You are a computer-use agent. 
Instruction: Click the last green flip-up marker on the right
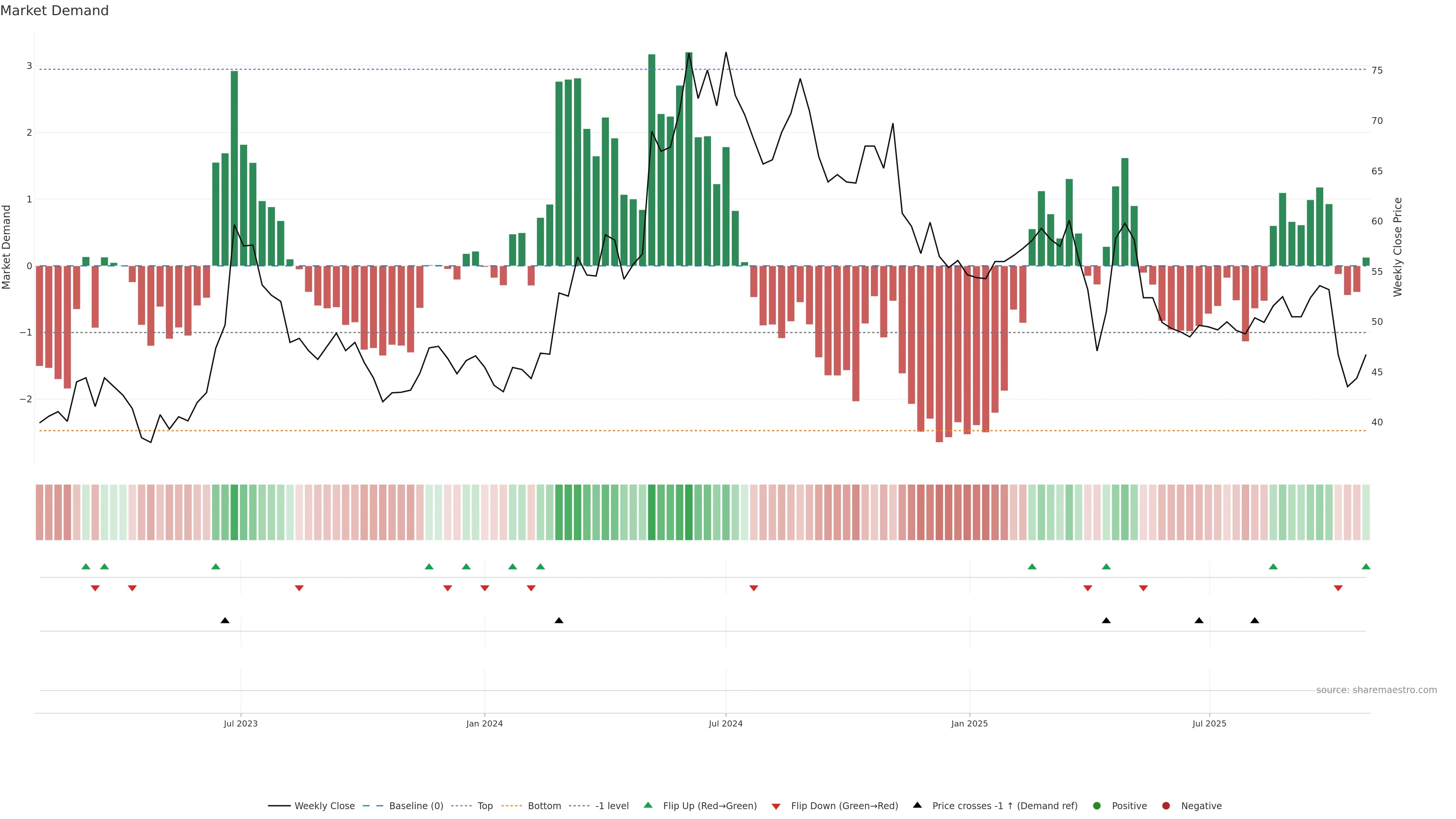pyautogui.click(x=1365, y=566)
